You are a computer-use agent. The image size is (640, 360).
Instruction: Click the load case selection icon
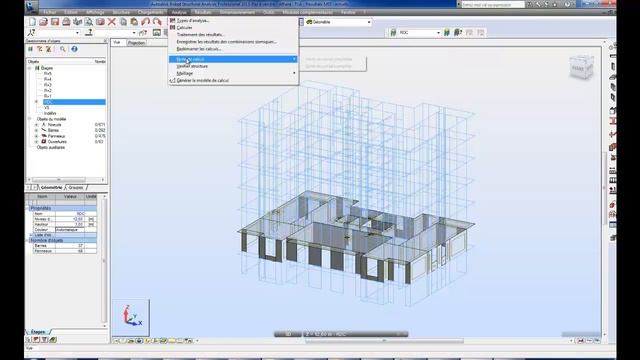pyautogui.click(x=89, y=33)
